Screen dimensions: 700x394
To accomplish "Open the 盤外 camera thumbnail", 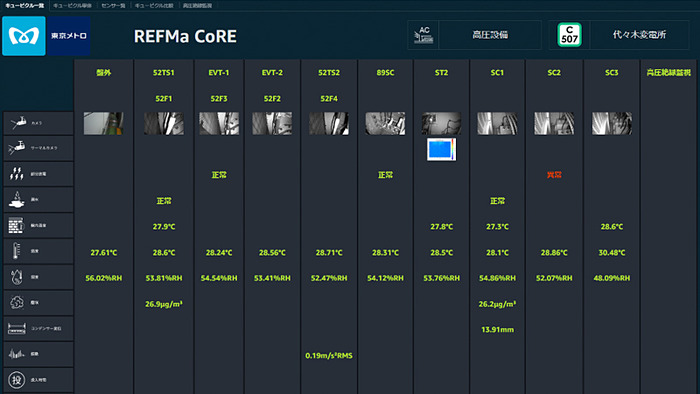I will point(104,123).
